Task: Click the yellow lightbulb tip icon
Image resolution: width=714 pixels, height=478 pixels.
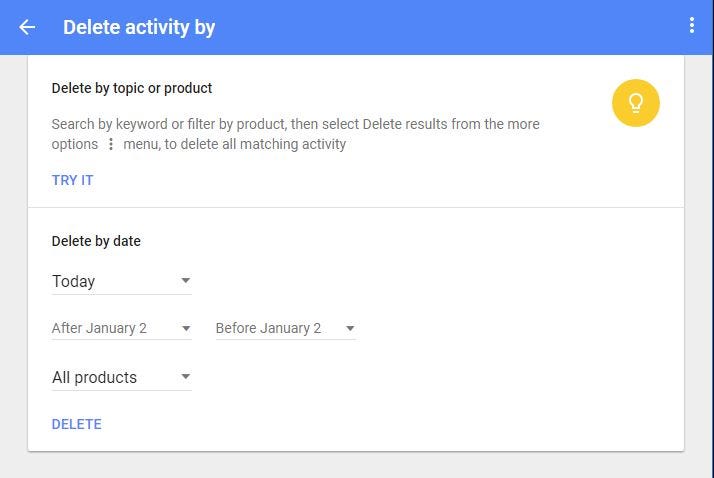Action: click(x=636, y=103)
